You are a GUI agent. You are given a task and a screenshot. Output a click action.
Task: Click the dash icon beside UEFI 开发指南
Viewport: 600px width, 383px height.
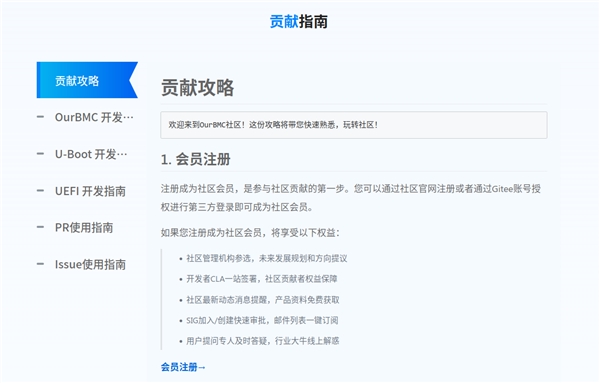click(x=40, y=191)
